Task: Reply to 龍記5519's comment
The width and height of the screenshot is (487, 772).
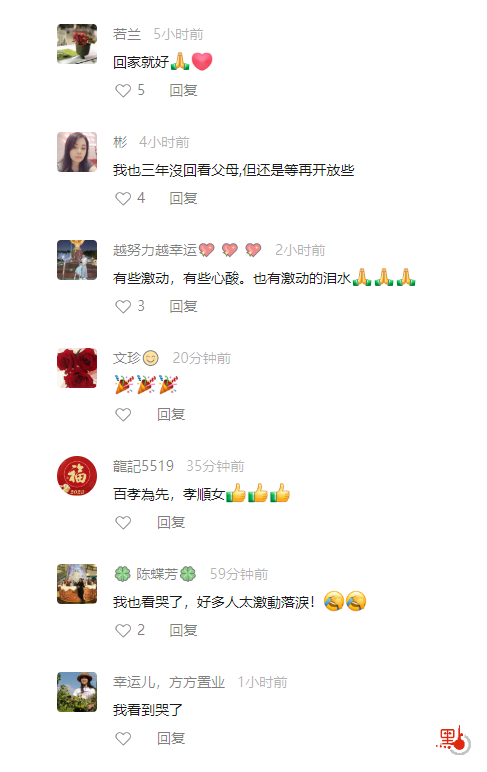Action: (x=171, y=522)
